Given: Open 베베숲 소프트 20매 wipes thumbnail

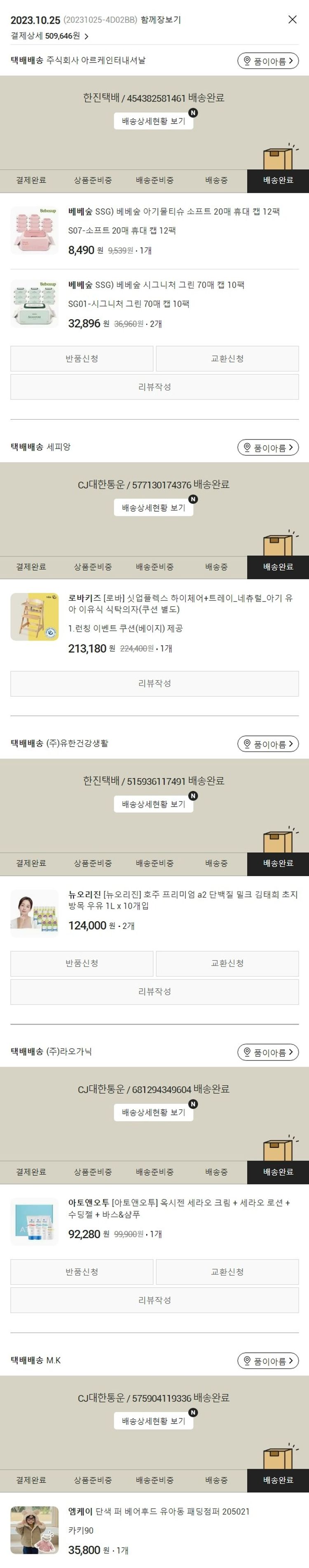Looking at the screenshot, I should click(35, 230).
